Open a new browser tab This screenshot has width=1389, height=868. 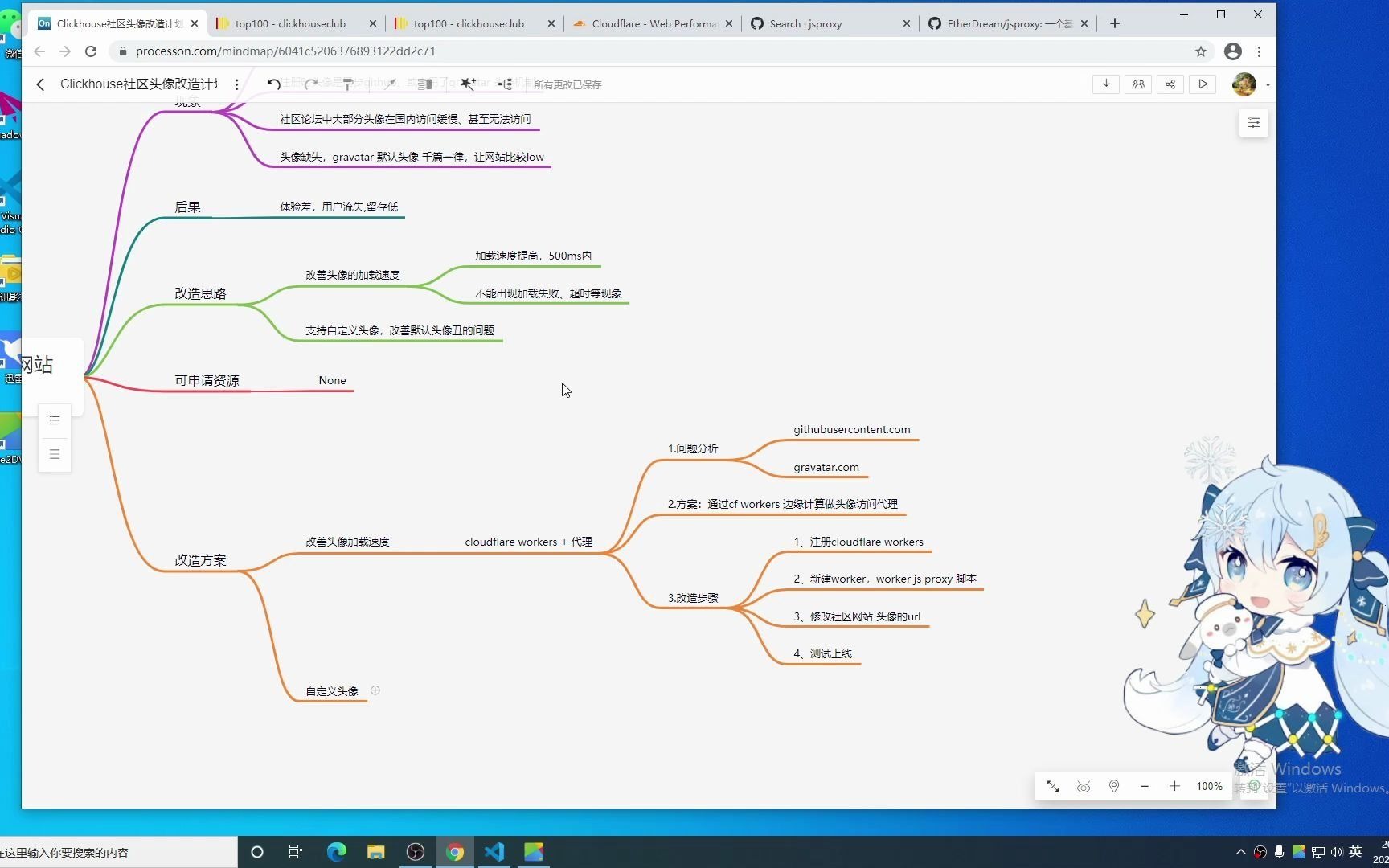point(1114,23)
